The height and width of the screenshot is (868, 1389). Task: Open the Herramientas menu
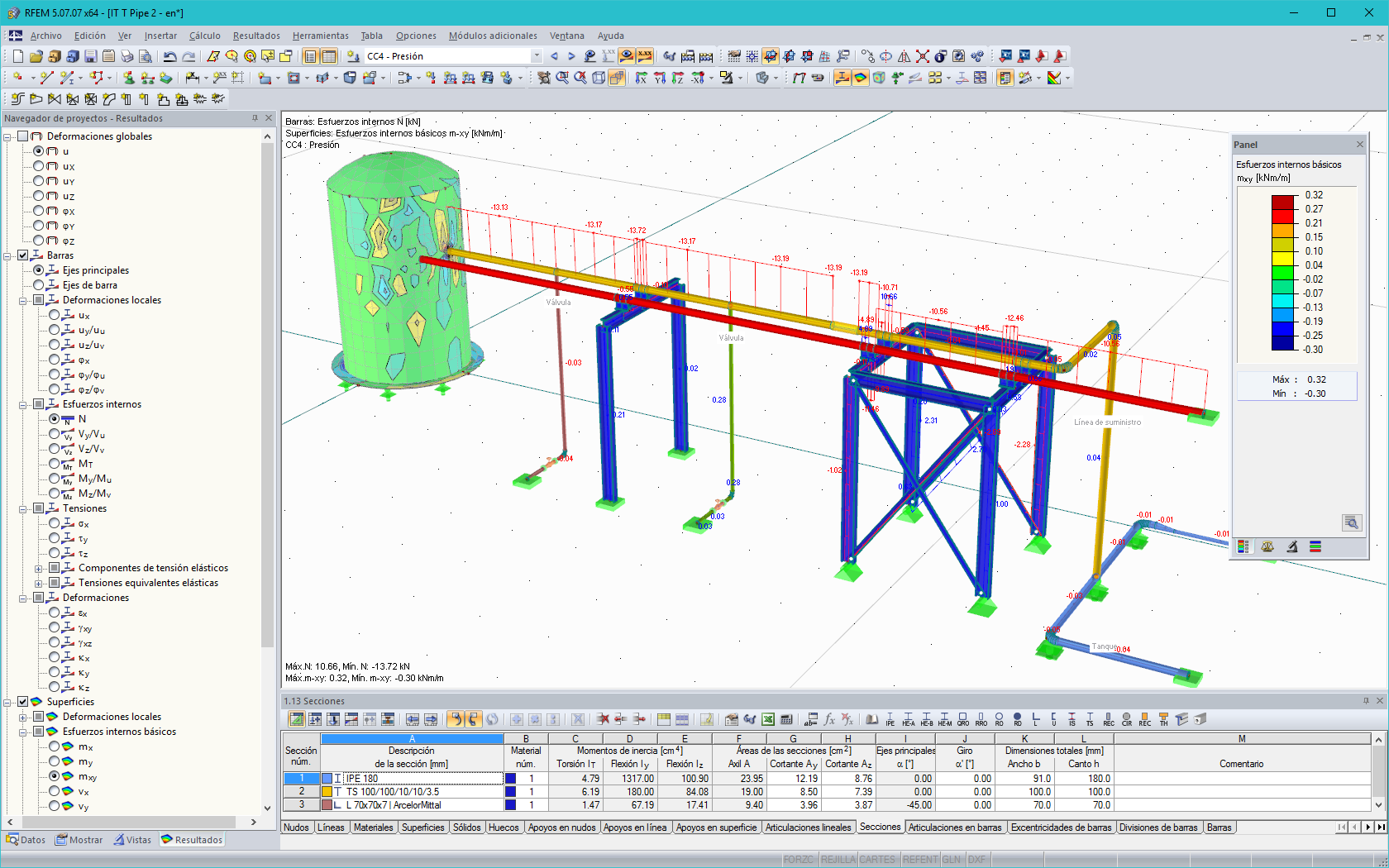click(x=321, y=36)
